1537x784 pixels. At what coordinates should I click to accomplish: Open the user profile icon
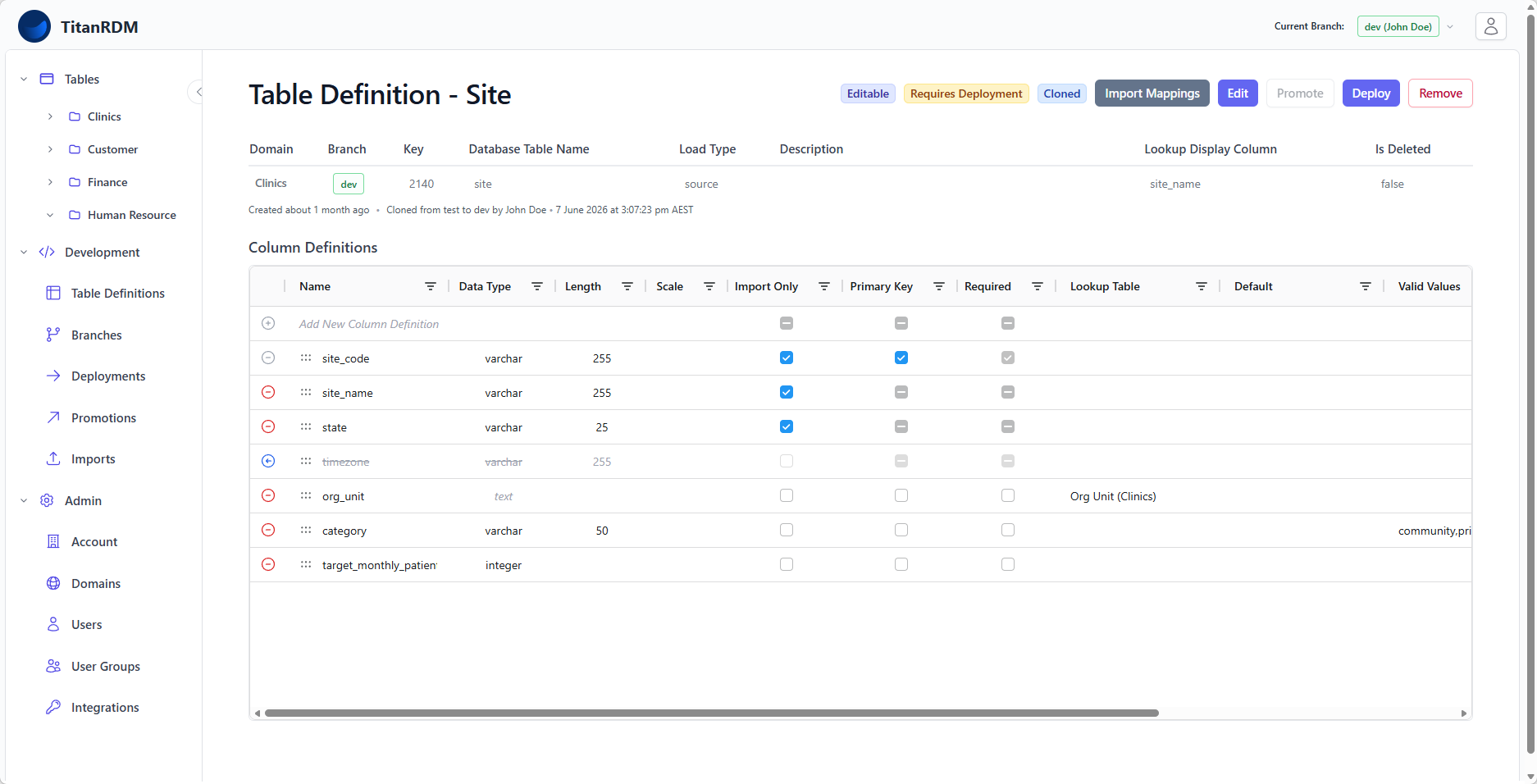click(x=1490, y=26)
